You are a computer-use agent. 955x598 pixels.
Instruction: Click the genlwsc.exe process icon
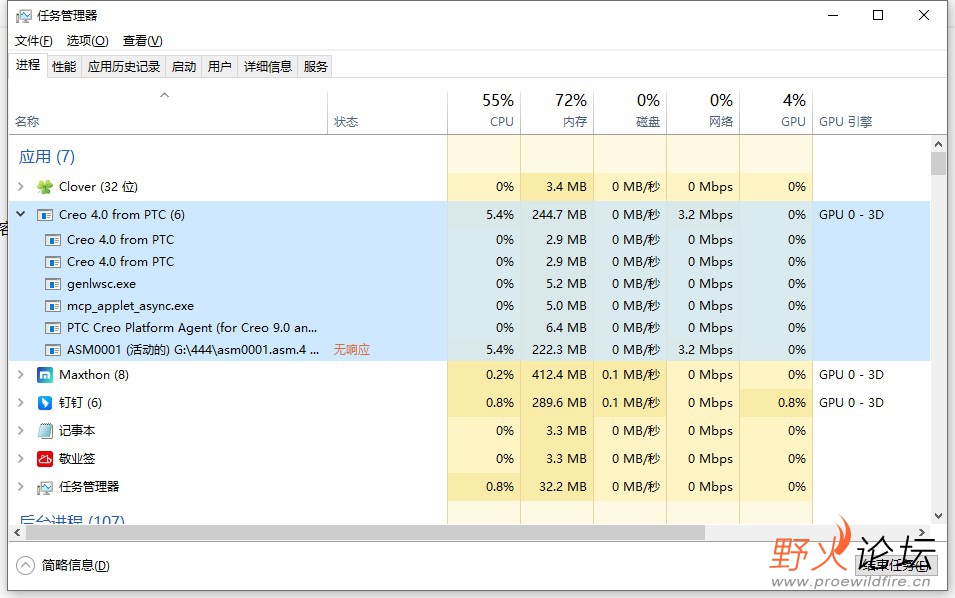[53, 284]
